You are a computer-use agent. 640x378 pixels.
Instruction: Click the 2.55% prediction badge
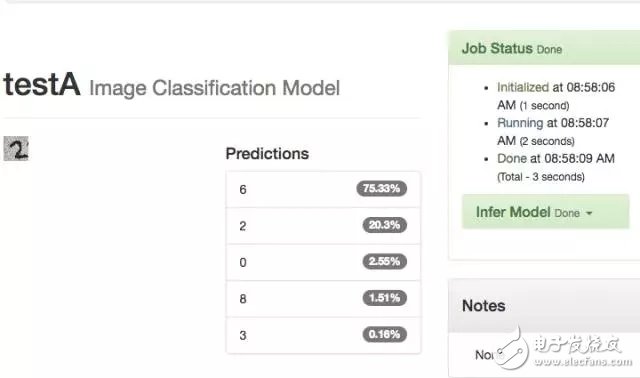[x=384, y=261]
